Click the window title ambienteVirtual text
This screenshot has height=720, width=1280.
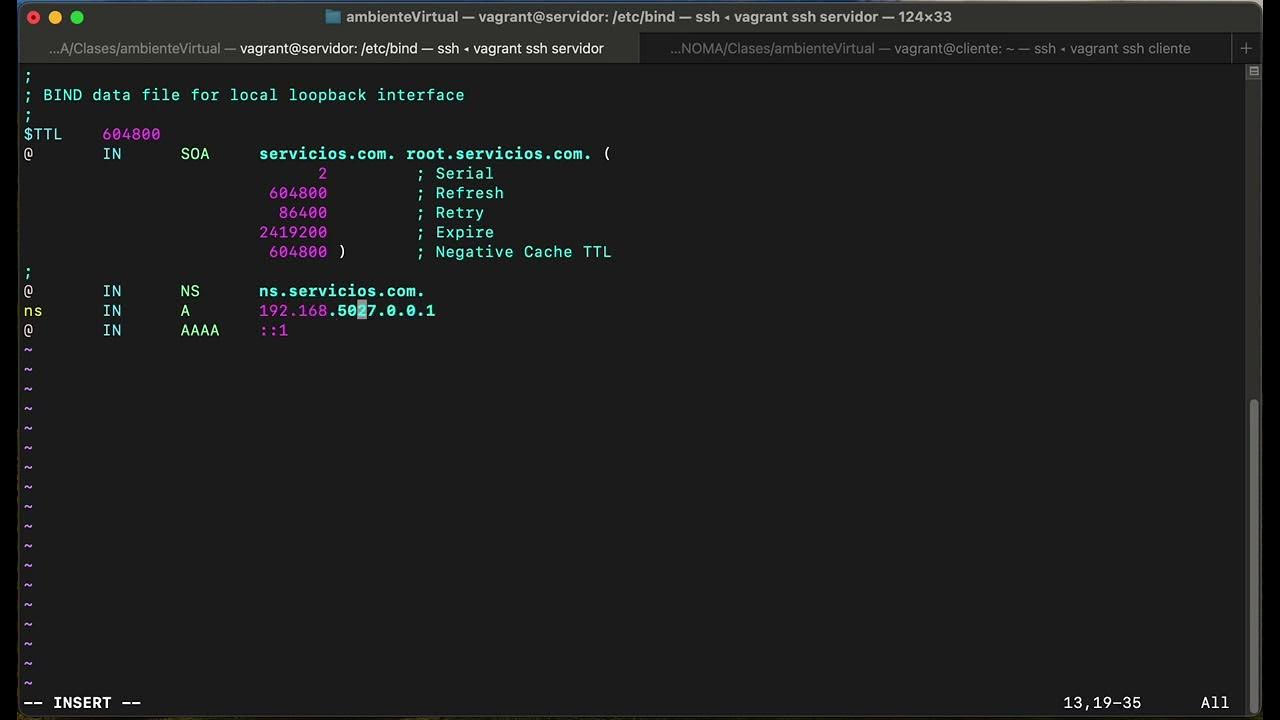402,17
